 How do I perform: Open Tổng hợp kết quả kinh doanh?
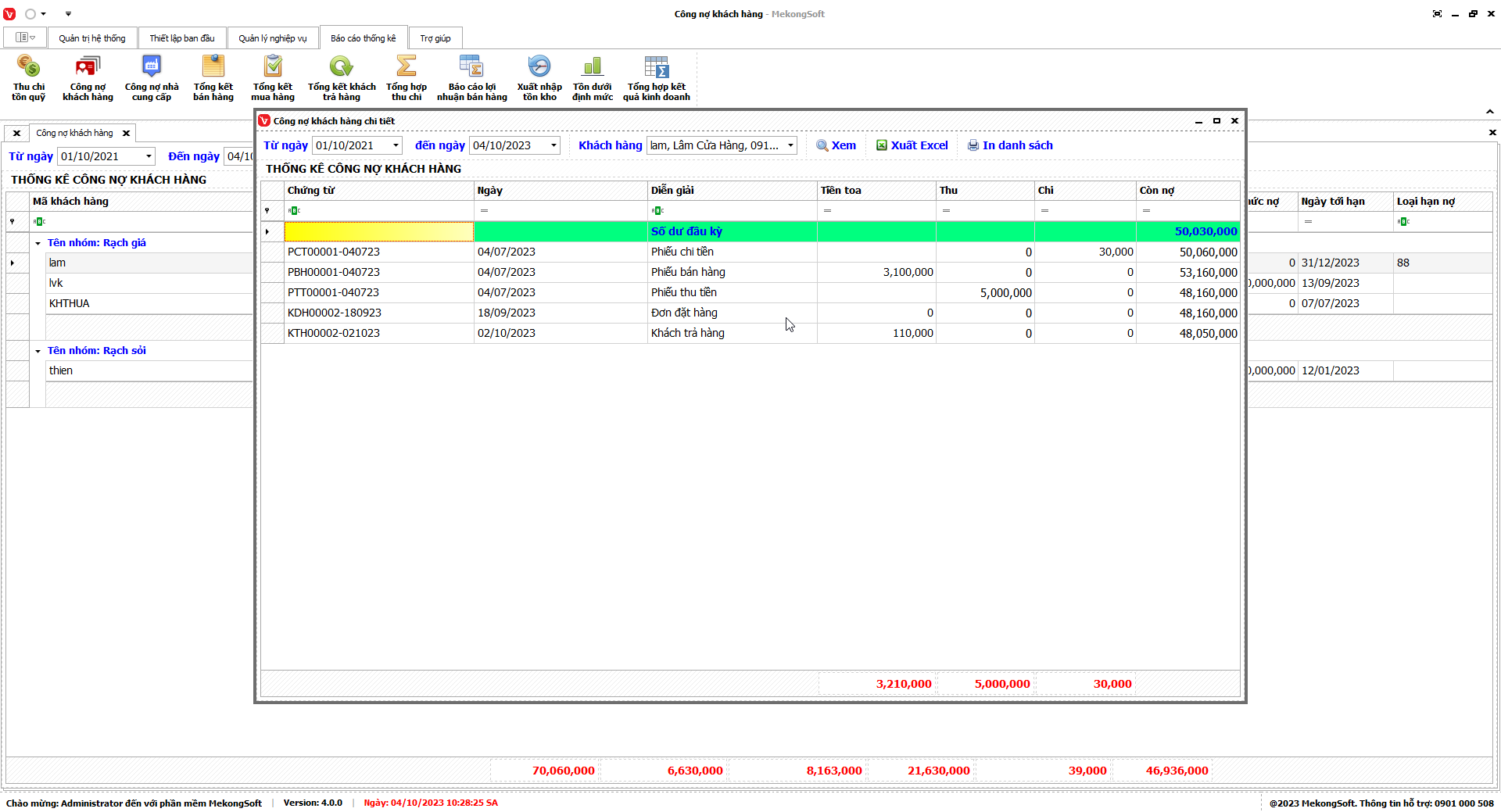click(x=656, y=77)
